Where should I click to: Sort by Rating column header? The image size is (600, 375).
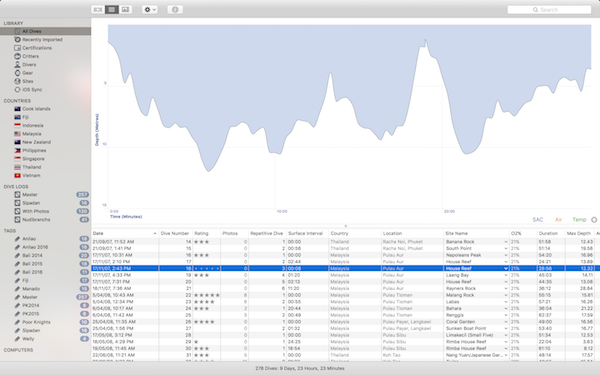click(206, 233)
